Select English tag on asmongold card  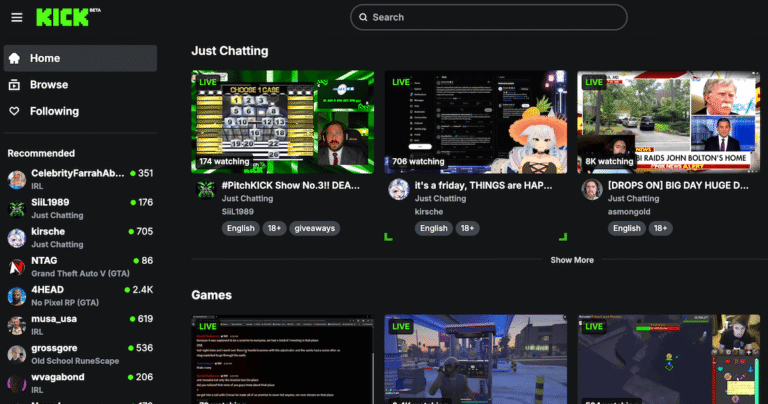coord(626,228)
